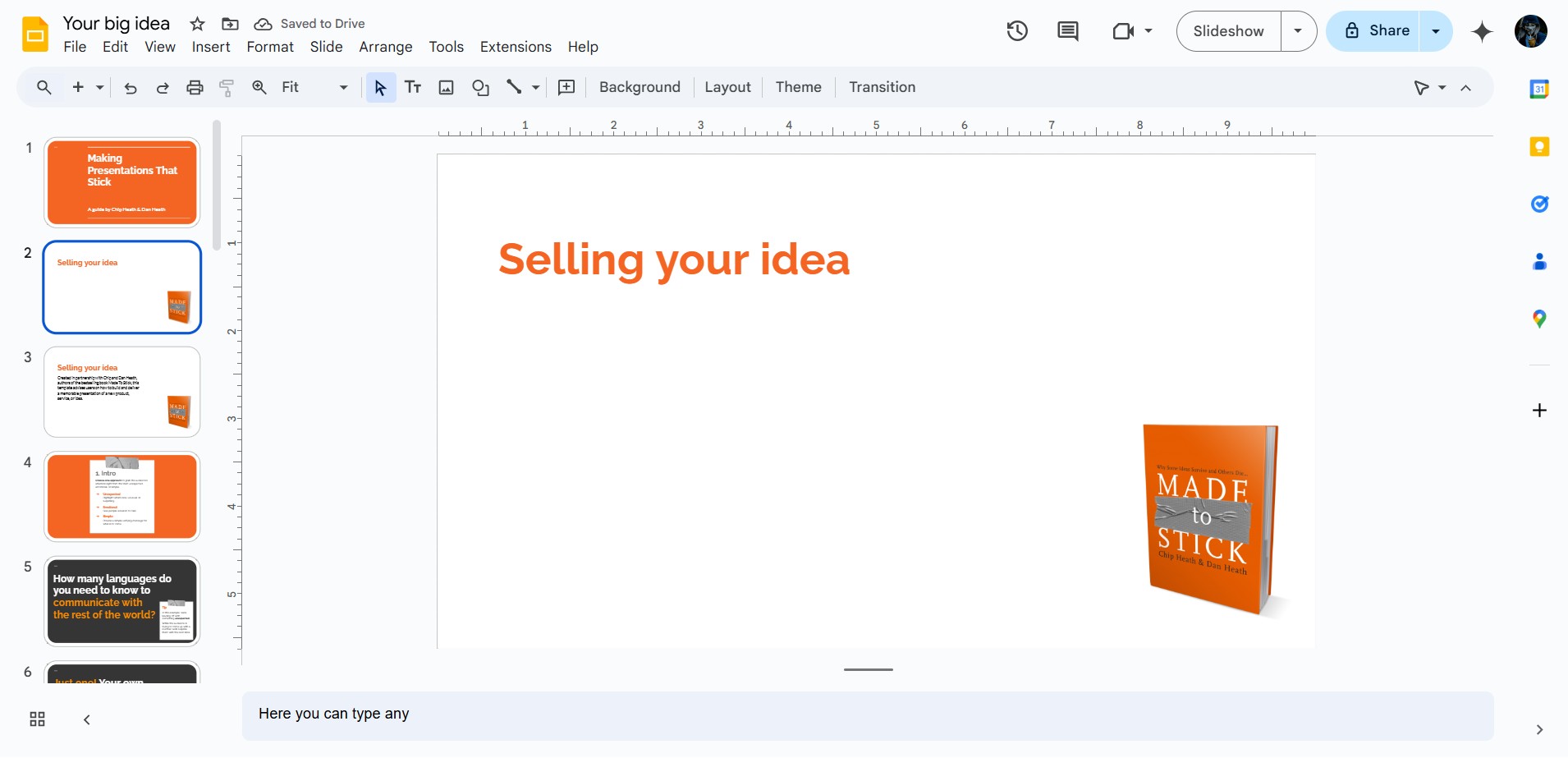The height and width of the screenshot is (758, 1568).
Task: Click the Layout button
Action: click(x=727, y=87)
